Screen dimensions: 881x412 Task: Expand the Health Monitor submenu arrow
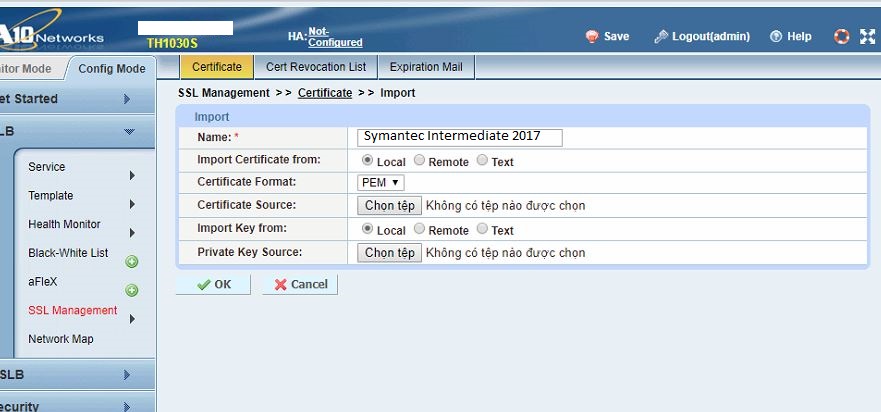132,233
